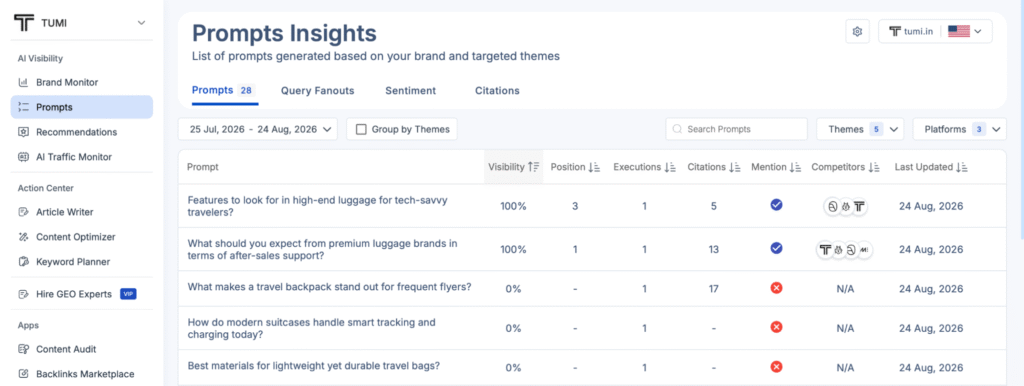This screenshot has height=386, width=1024.
Task: Click the US flag icon
Action: [x=959, y=31]
